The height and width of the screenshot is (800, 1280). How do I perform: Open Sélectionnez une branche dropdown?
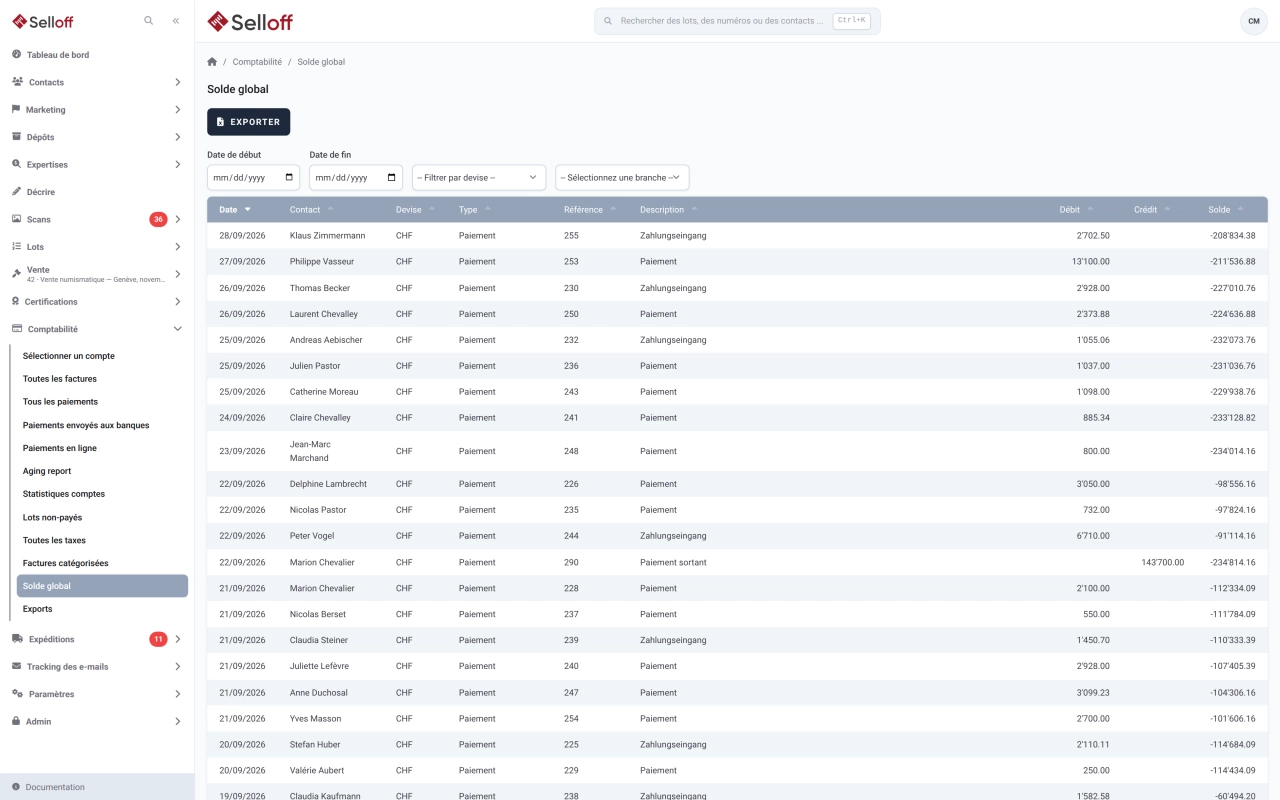click(x=622, y=177)
